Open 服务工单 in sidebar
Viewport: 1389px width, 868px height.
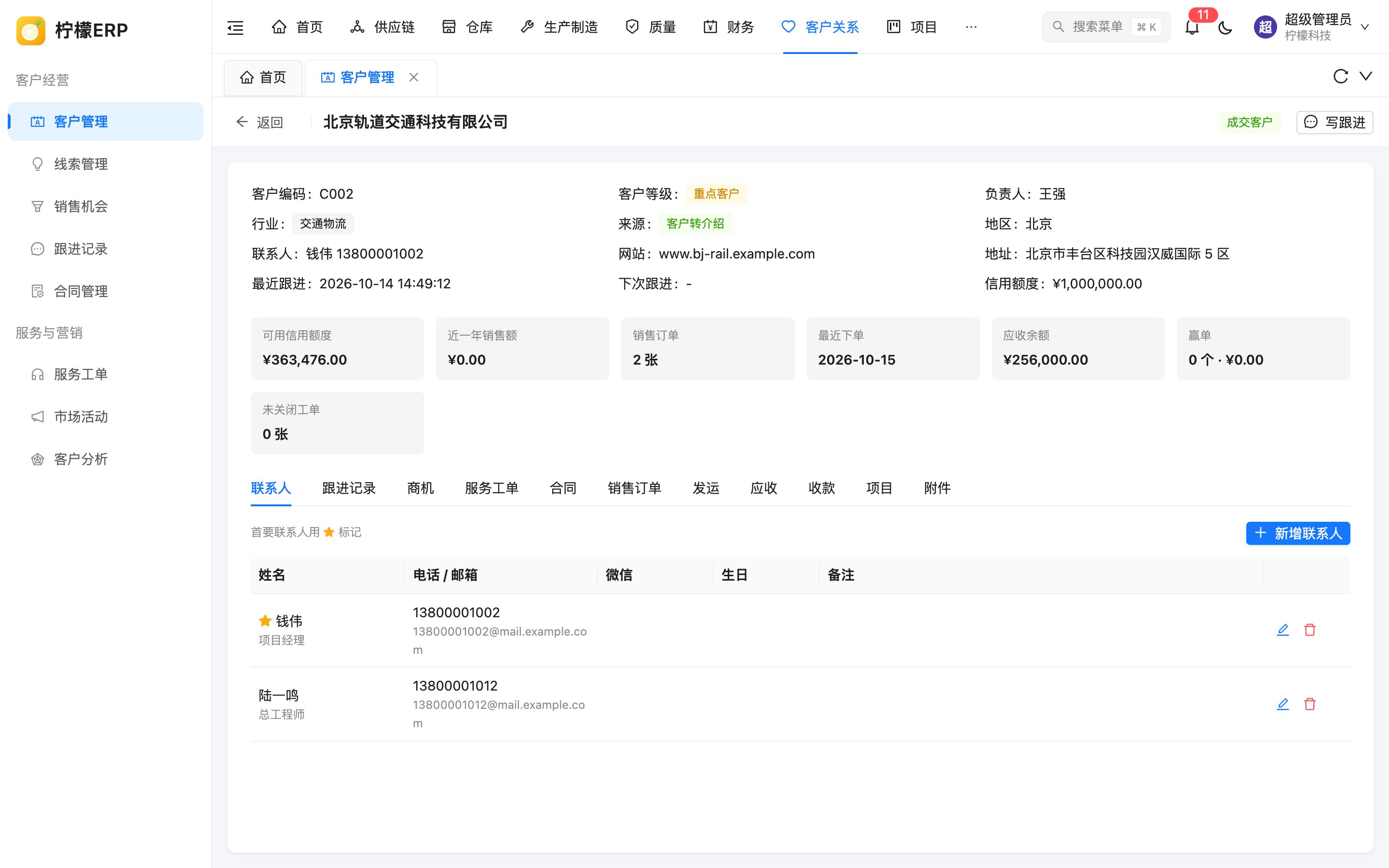tap(106, 374)
